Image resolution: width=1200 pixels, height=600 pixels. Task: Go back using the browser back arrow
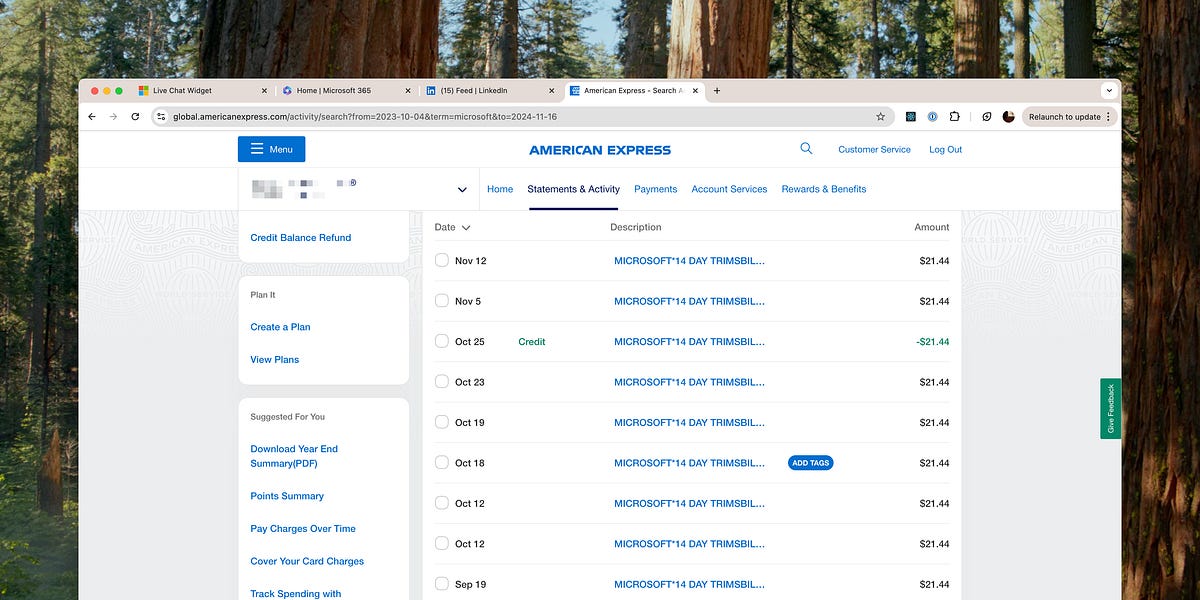(x=92, y=117)
